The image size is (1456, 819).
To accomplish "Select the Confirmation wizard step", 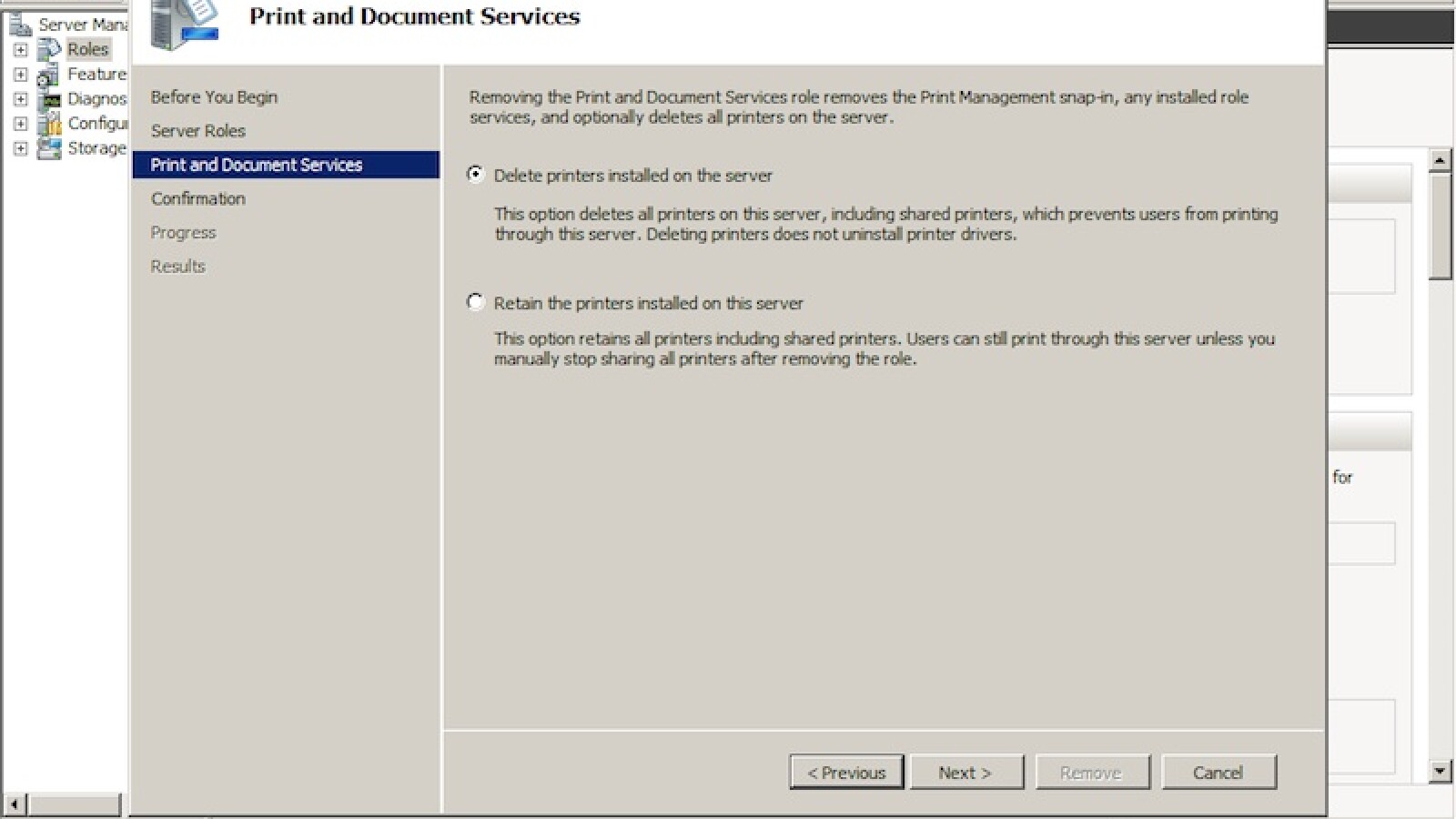I will pyautogui.click(x=197, y=198).
